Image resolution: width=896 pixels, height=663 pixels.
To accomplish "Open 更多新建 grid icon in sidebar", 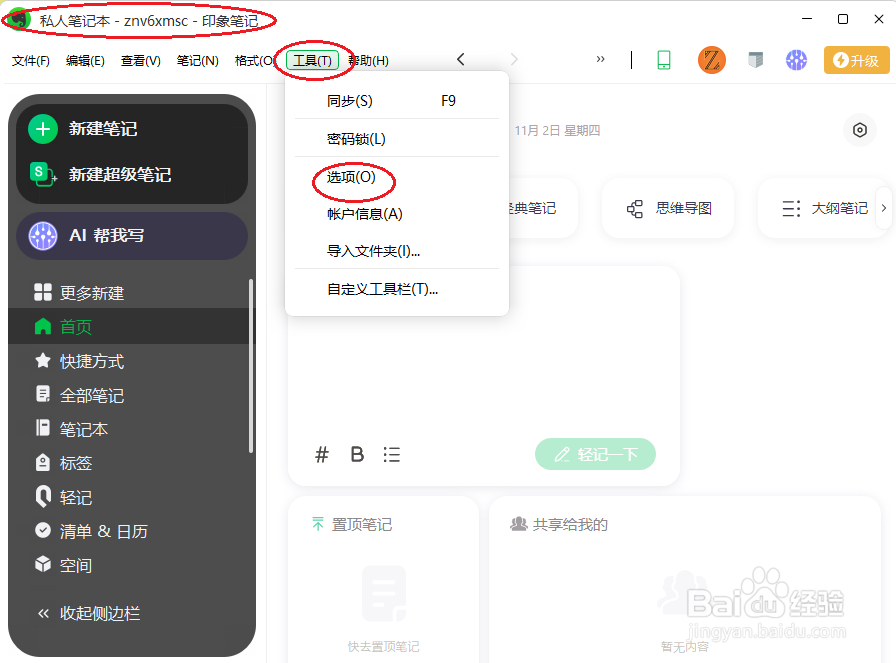I will [x=43, y=292].
